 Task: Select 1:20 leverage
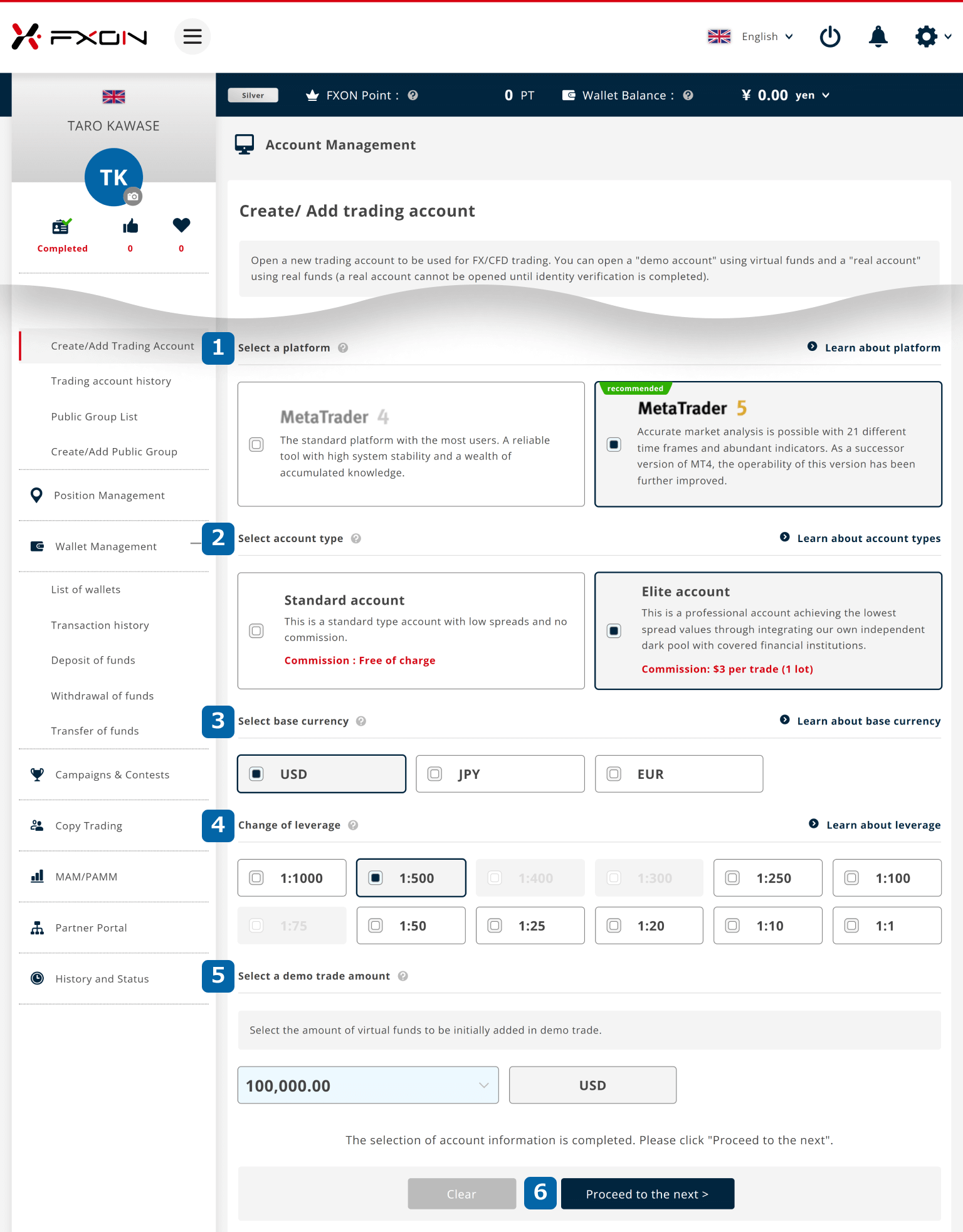tap(649, 926)
